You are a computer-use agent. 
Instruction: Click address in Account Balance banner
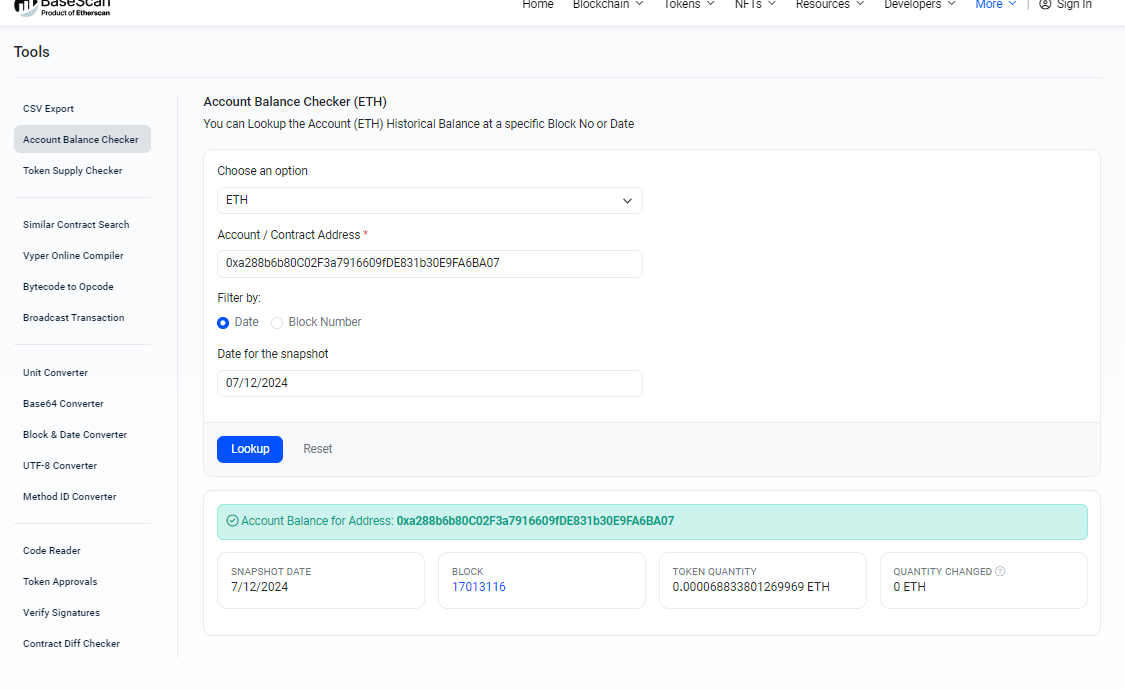click(x=535, y=521)
